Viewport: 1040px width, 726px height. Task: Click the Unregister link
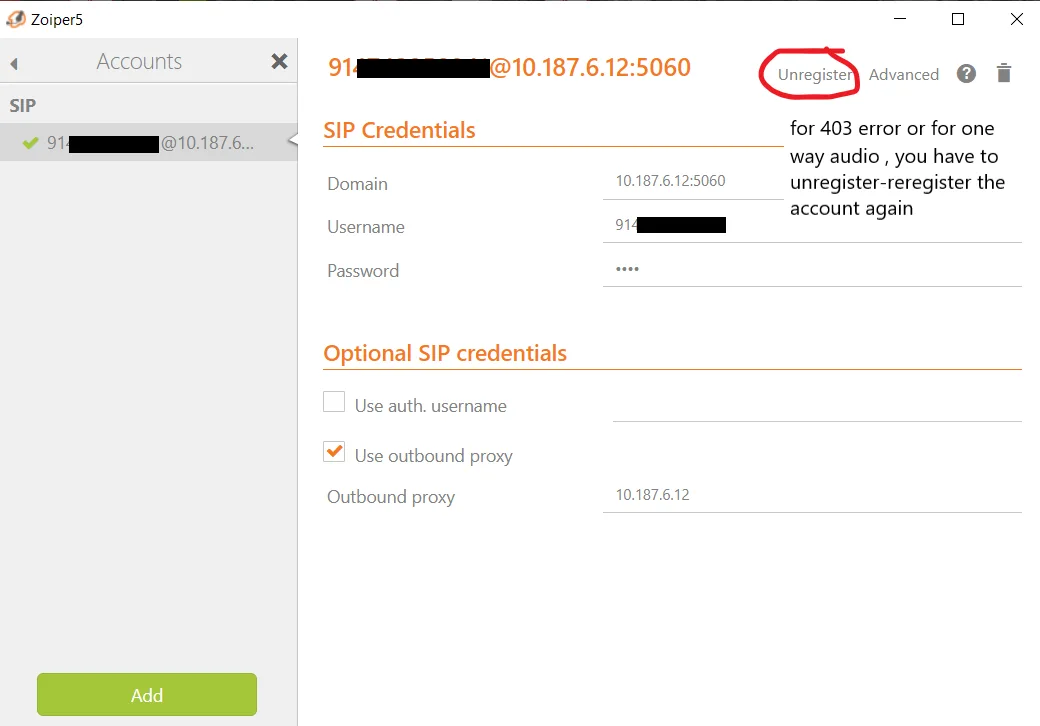pyautogui.click(x=816, y=75)
